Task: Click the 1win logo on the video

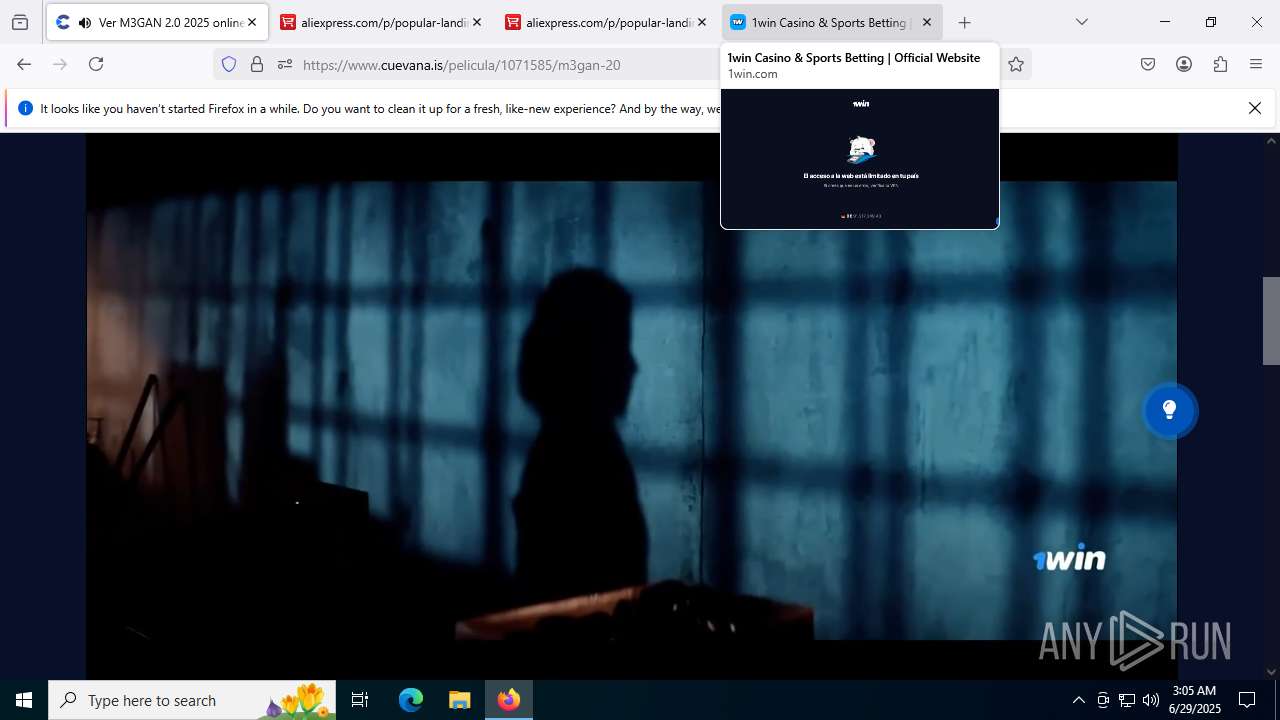Action: (1069, 559)
